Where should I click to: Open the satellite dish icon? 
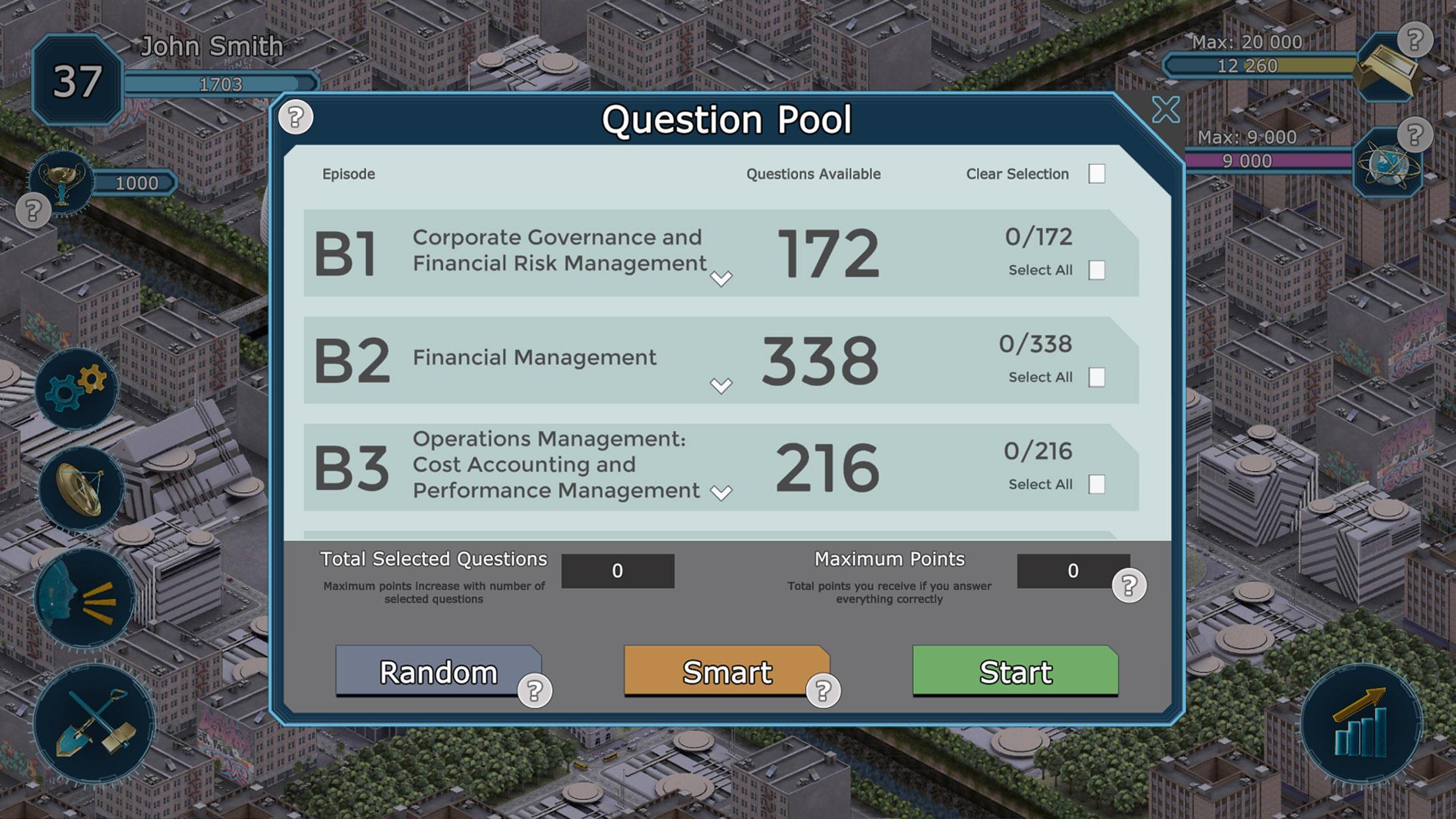80,489
